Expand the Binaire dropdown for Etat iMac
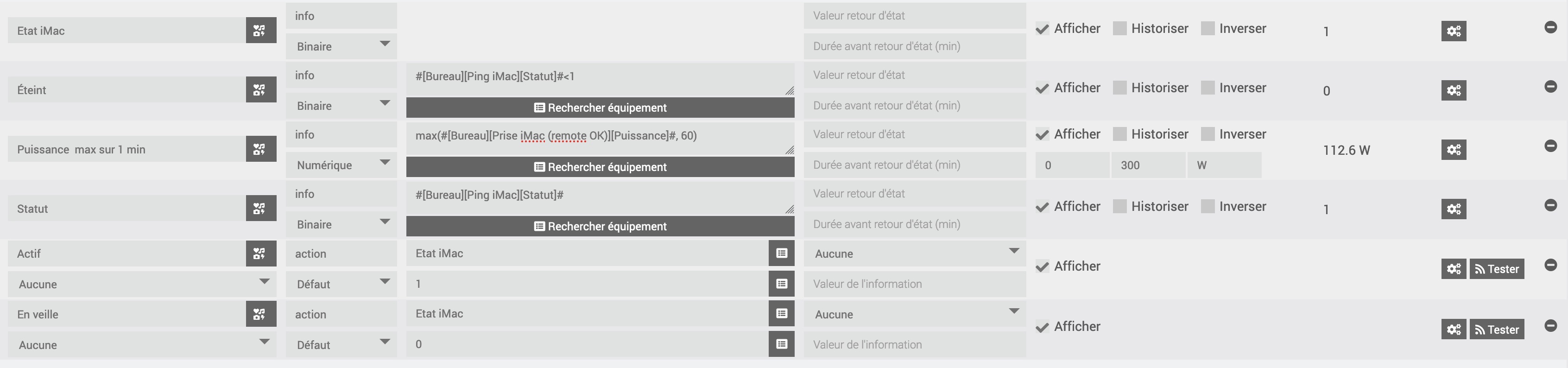Screen dimensions: 1568x368 coord(341,46)
